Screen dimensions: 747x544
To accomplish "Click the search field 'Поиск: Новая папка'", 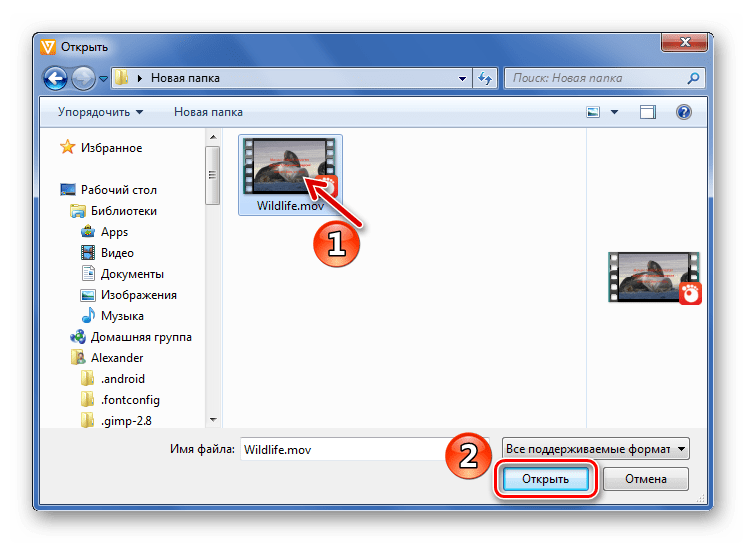I will 604,78.
